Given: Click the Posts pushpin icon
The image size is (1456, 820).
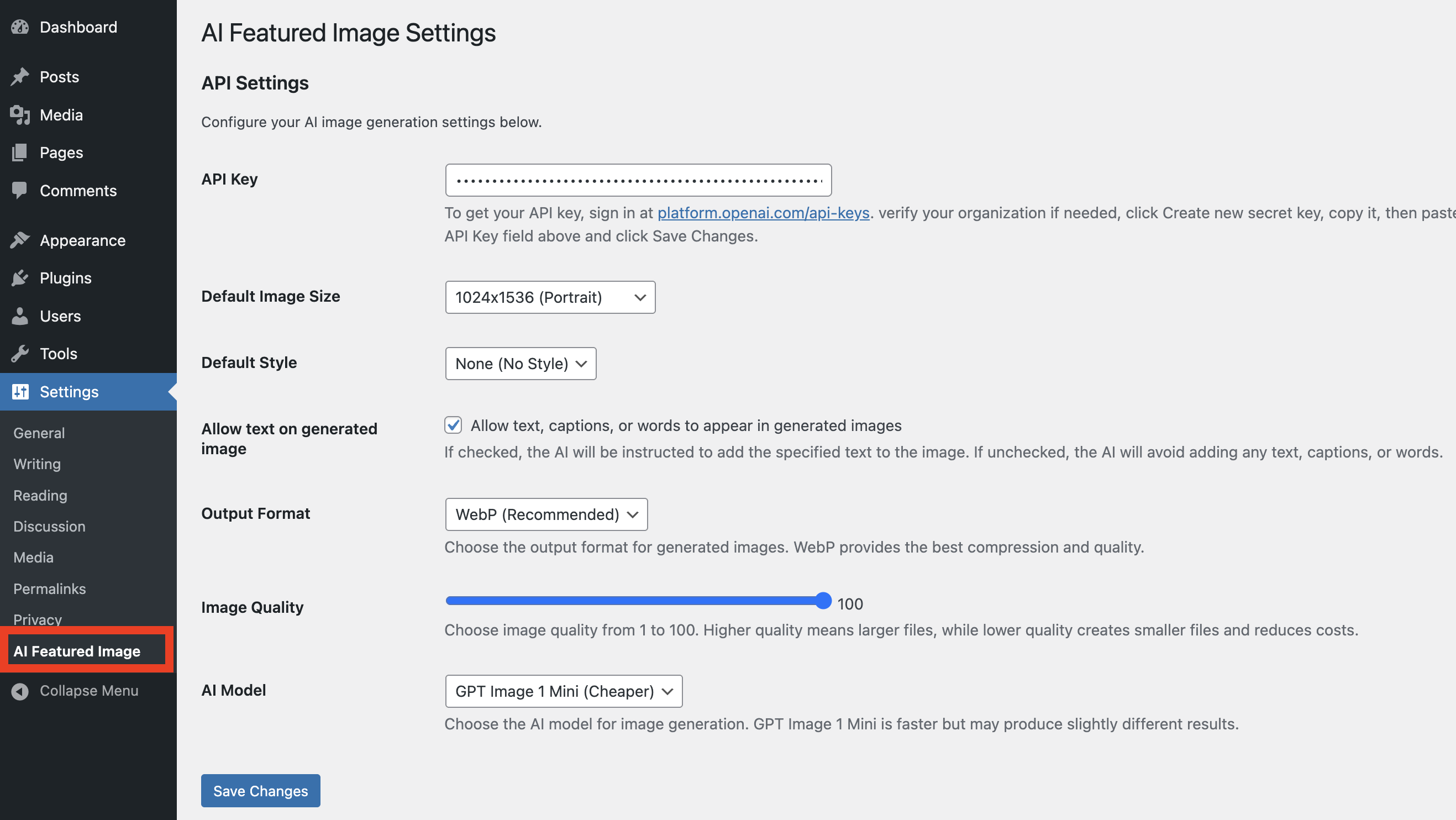Looking at the screenshot, I should 20,77.
